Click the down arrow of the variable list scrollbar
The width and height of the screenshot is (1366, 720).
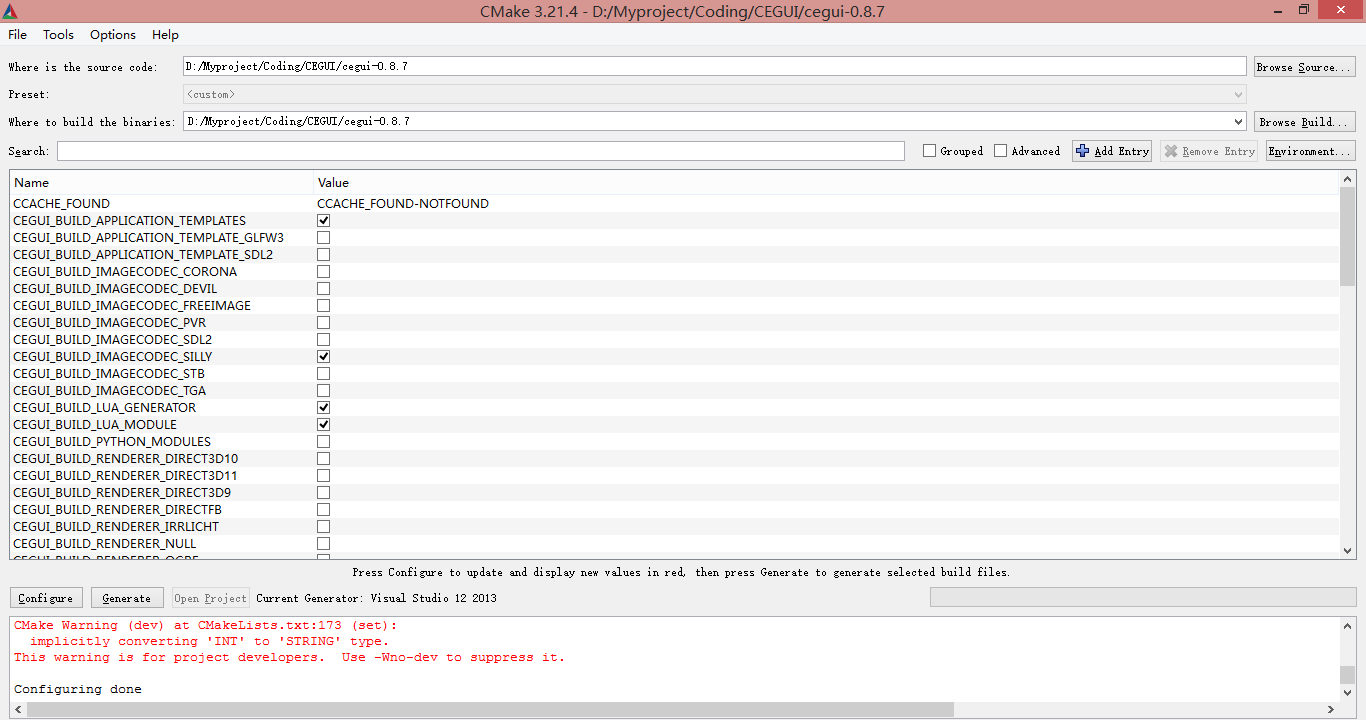[x=1348, y=551]
